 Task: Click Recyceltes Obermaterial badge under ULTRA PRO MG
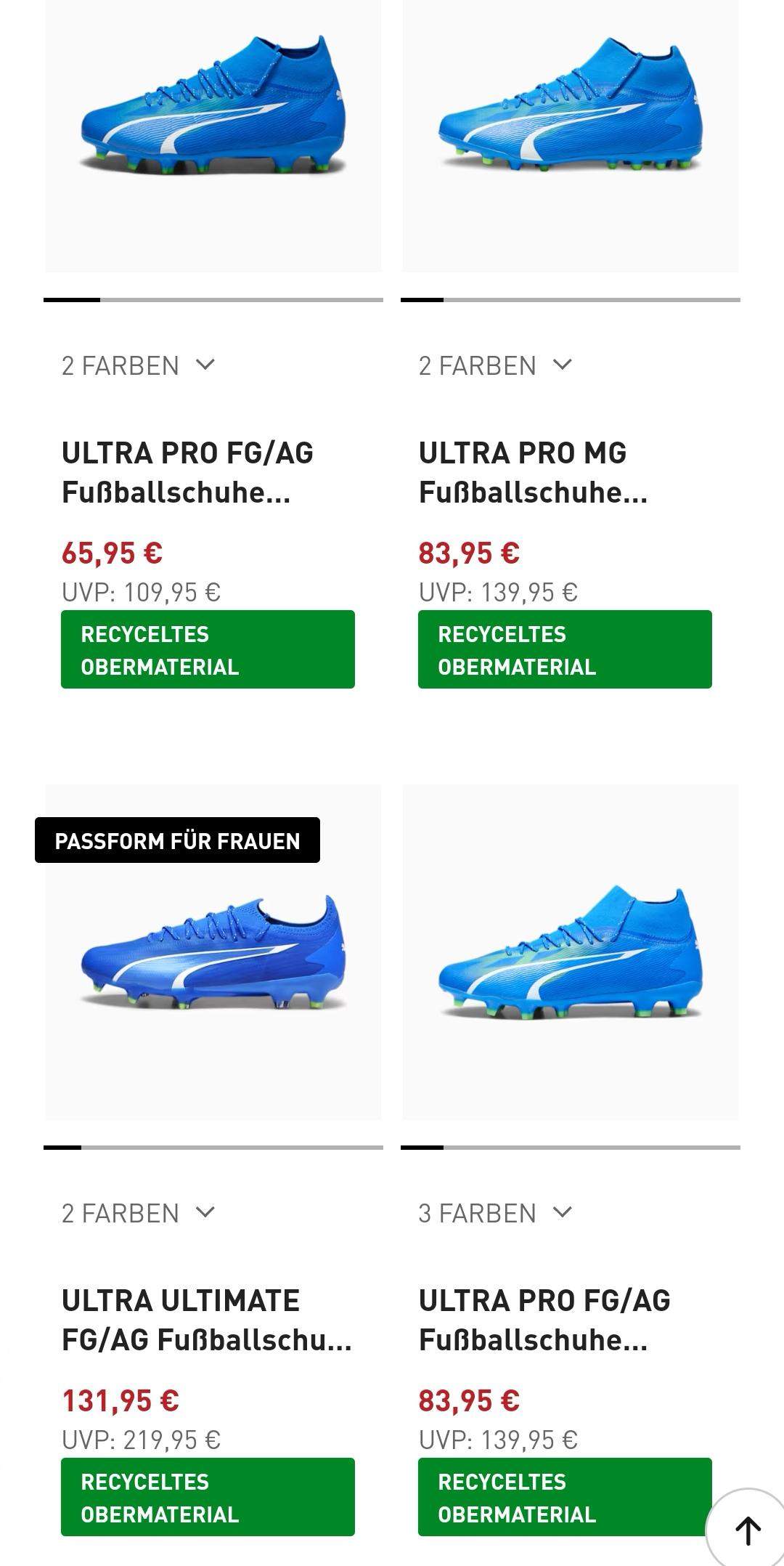tap(565, 649)
